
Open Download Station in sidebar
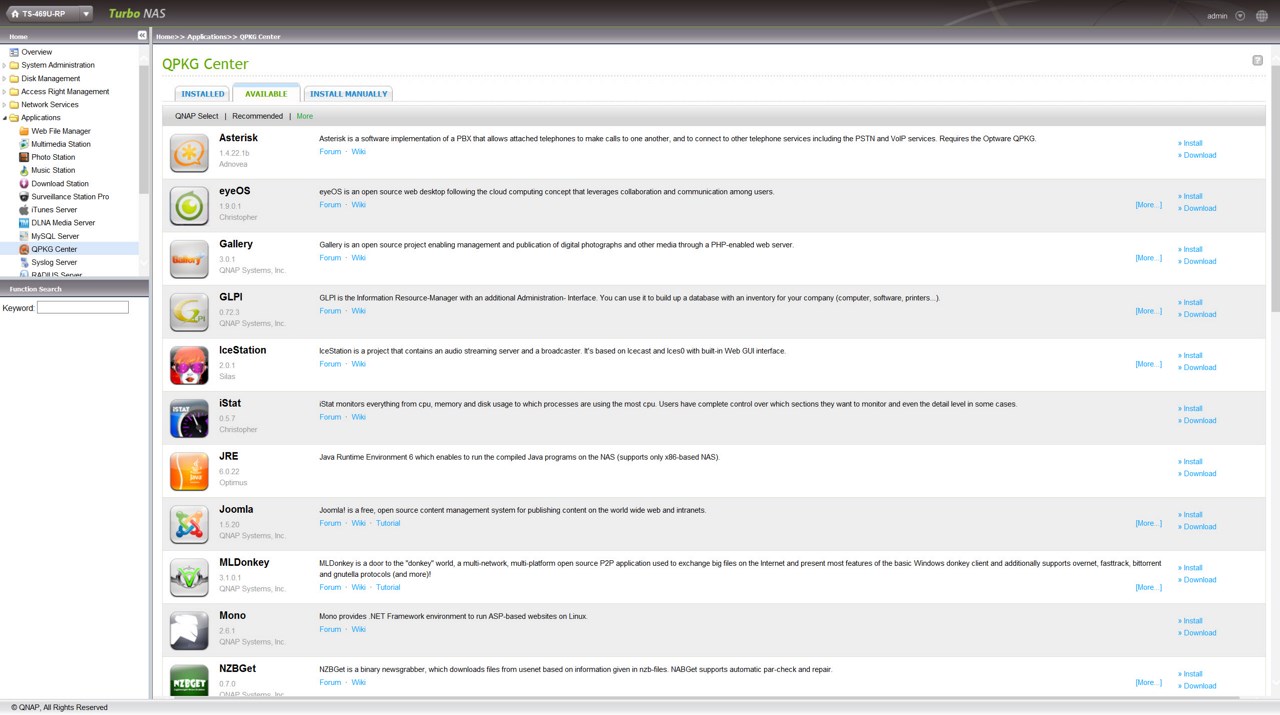point(59,183)
